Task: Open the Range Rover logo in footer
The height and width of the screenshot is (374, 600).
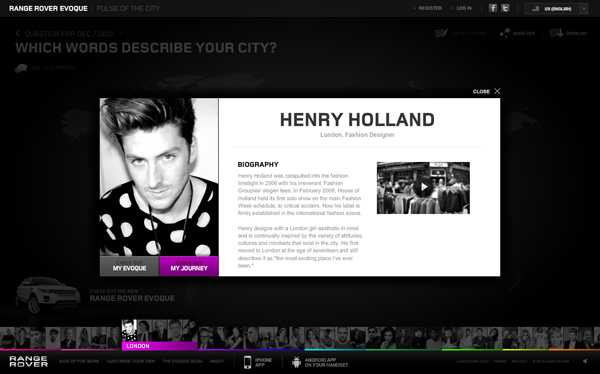Action: click(x=29, y=361)
